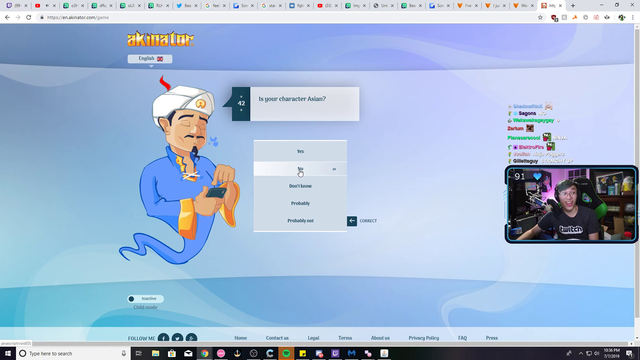Open Akinator's Twitter follow icon
This screenshot has width=640, height=360.
(177, 338)
